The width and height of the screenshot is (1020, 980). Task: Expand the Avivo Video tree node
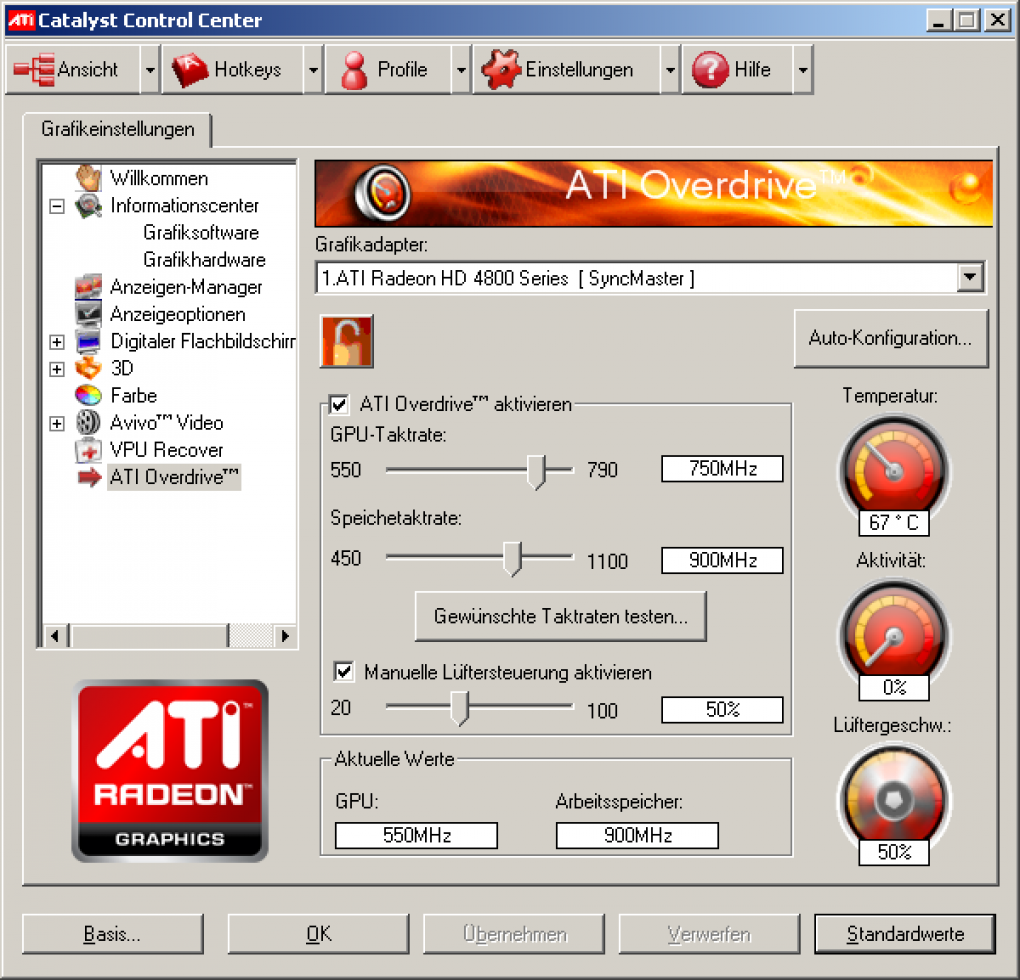point(57,424)
